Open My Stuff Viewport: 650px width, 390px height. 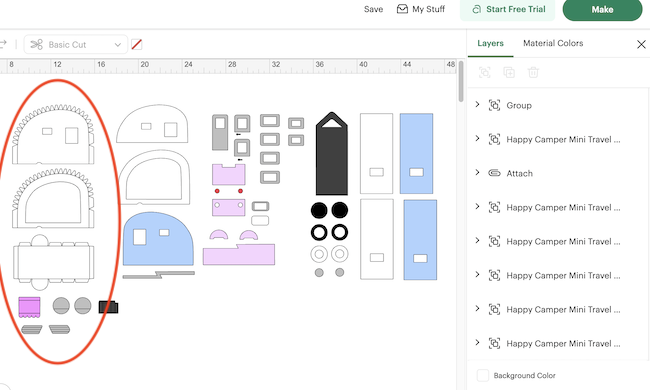click(420, 9)
